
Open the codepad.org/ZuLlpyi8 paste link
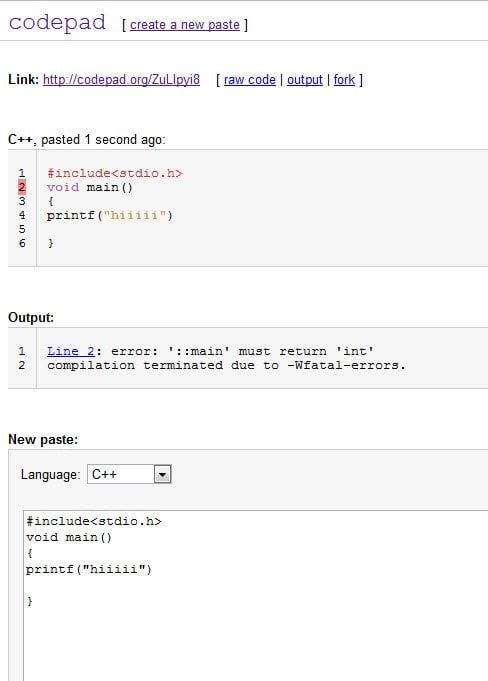coord(121,80)
